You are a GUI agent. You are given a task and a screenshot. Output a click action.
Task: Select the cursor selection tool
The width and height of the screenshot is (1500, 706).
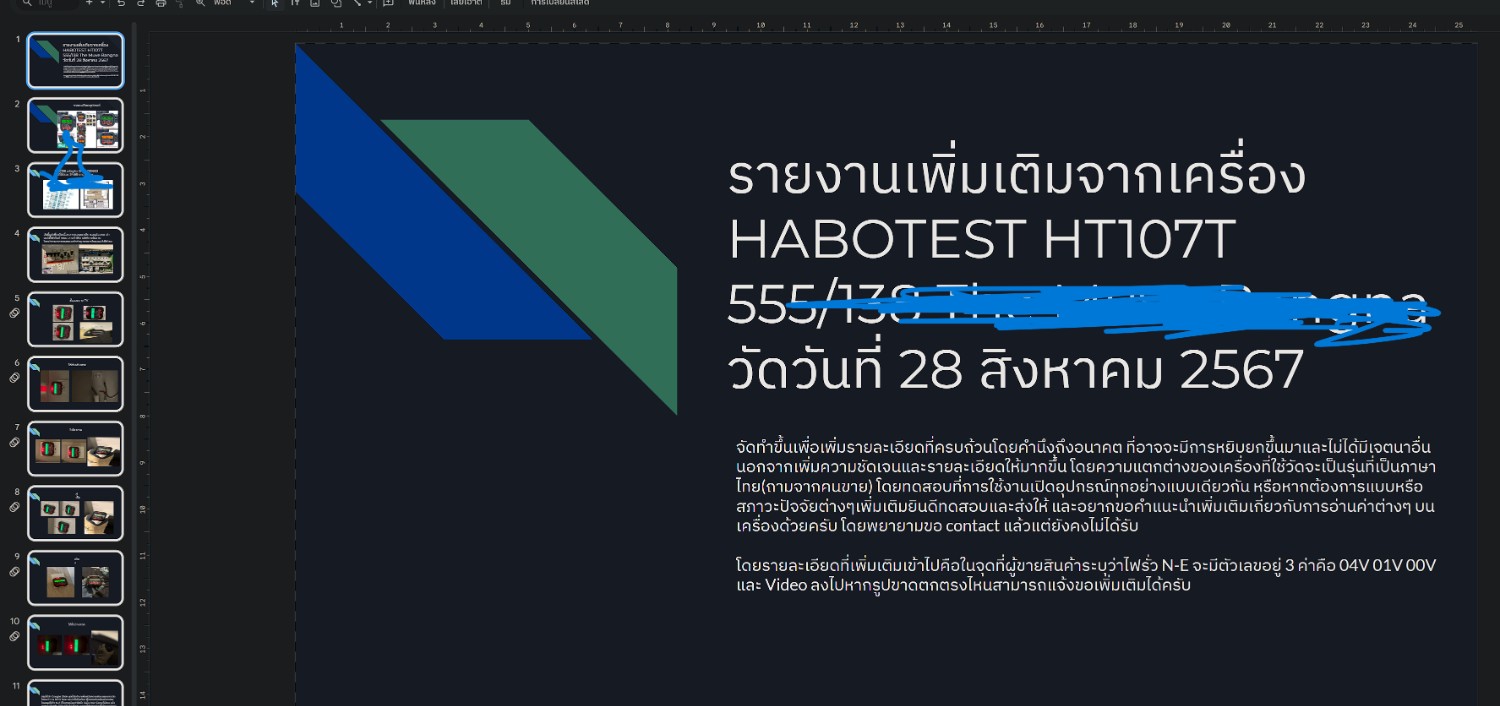coord(274,3)
